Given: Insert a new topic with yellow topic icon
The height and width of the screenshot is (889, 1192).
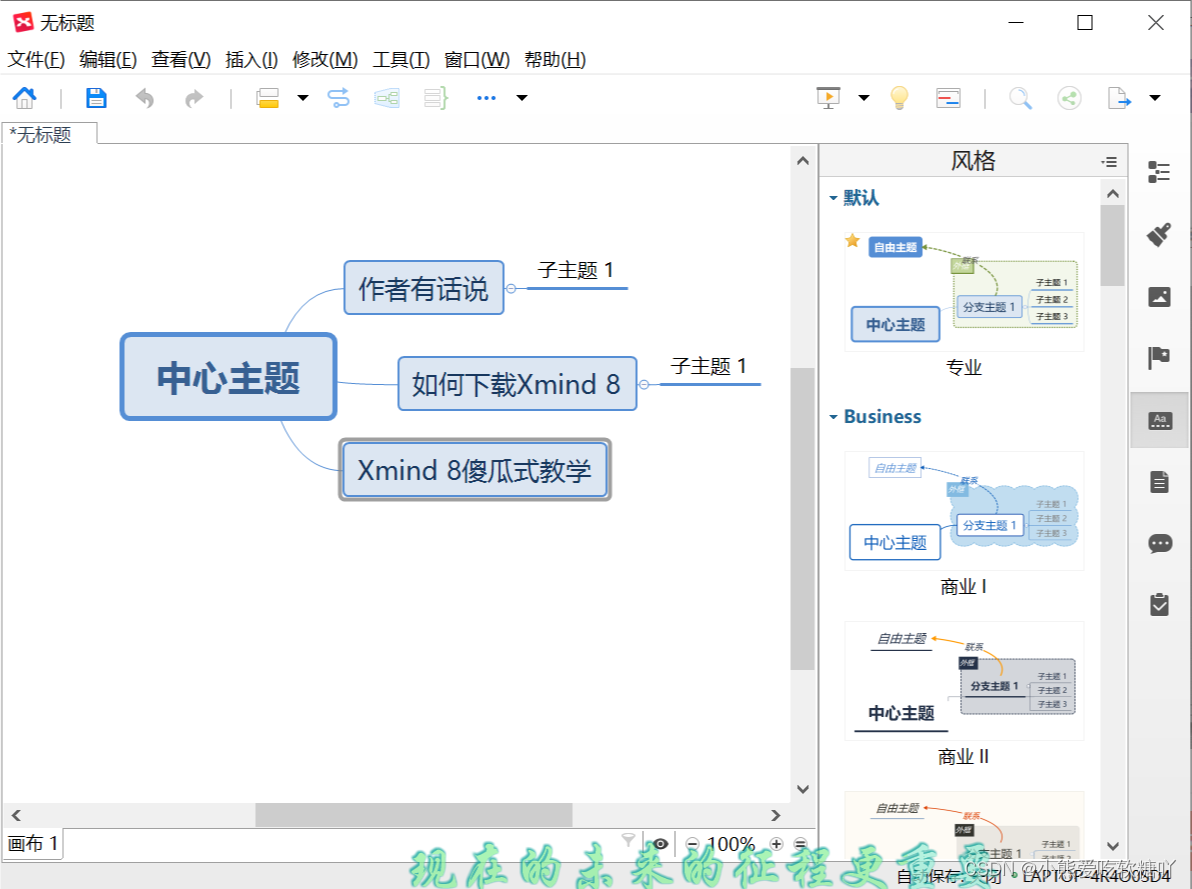Looking at the screenshot, I should (x=268, y=97).
